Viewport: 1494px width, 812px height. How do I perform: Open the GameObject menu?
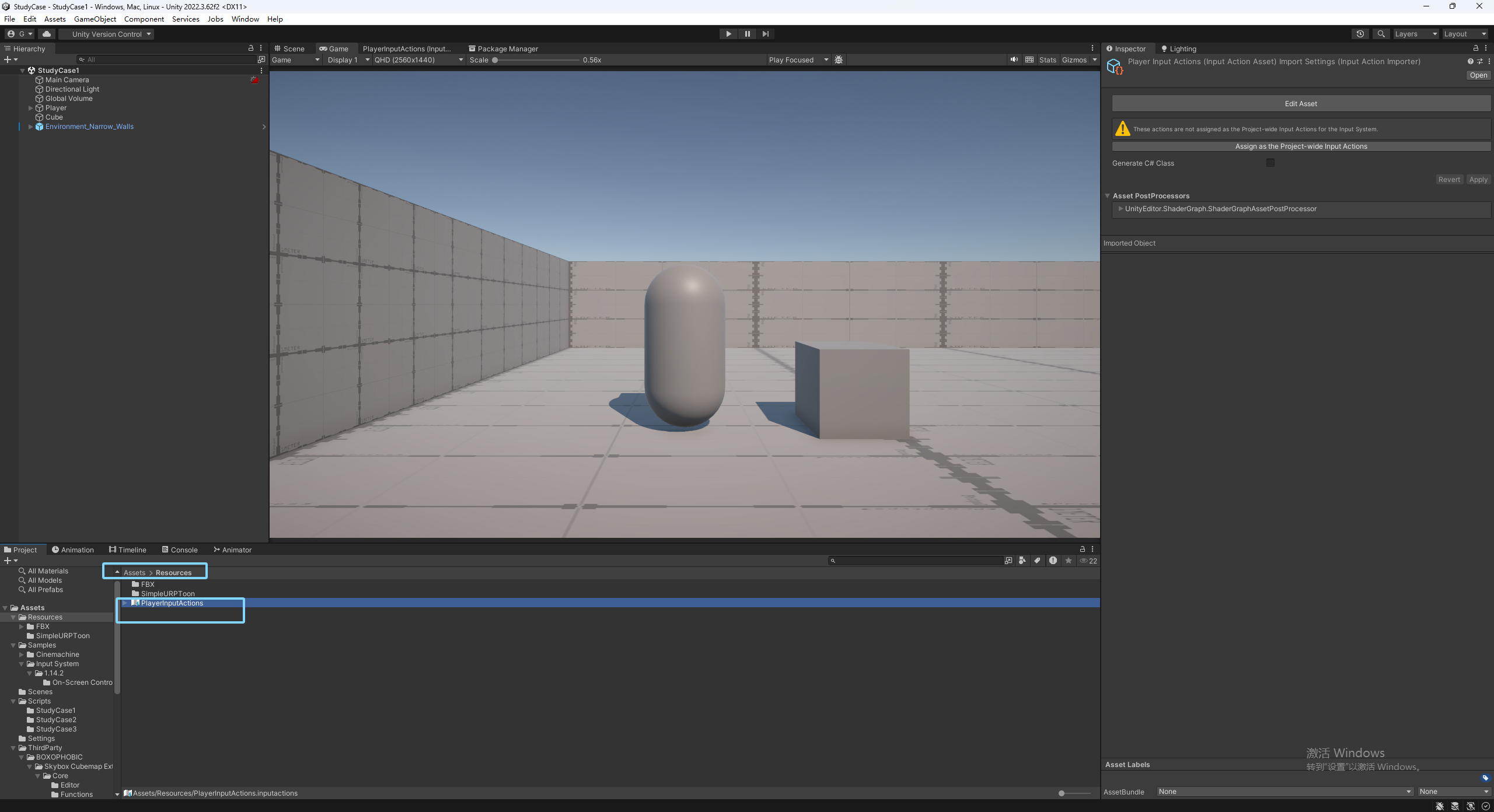[95, 19]
